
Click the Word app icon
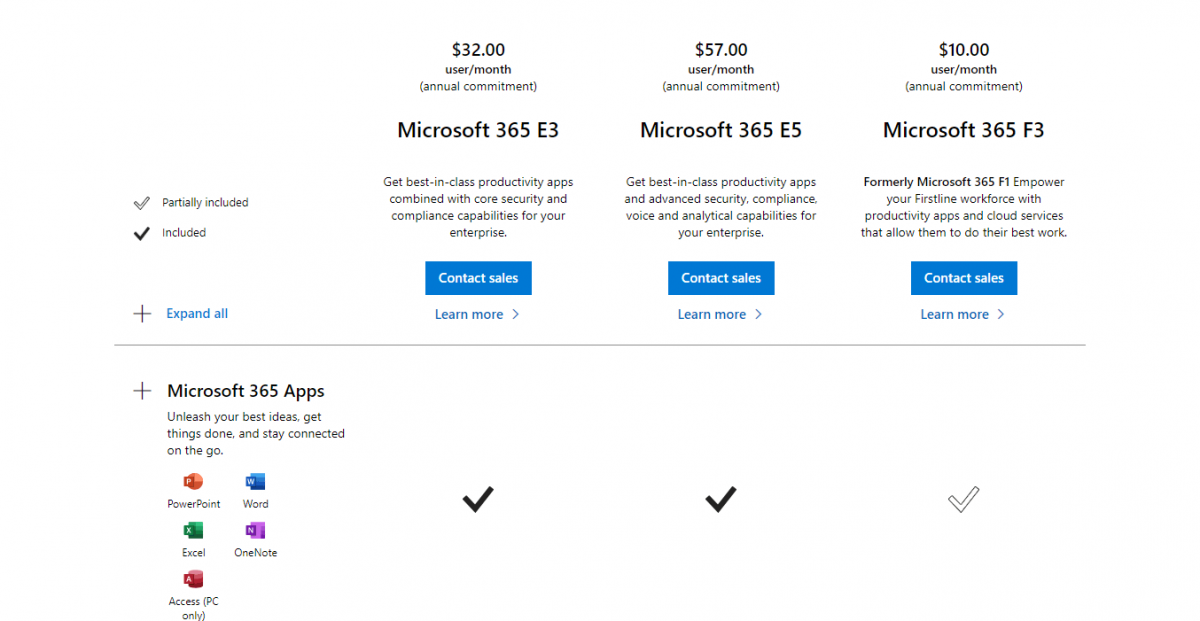point(254,480)
